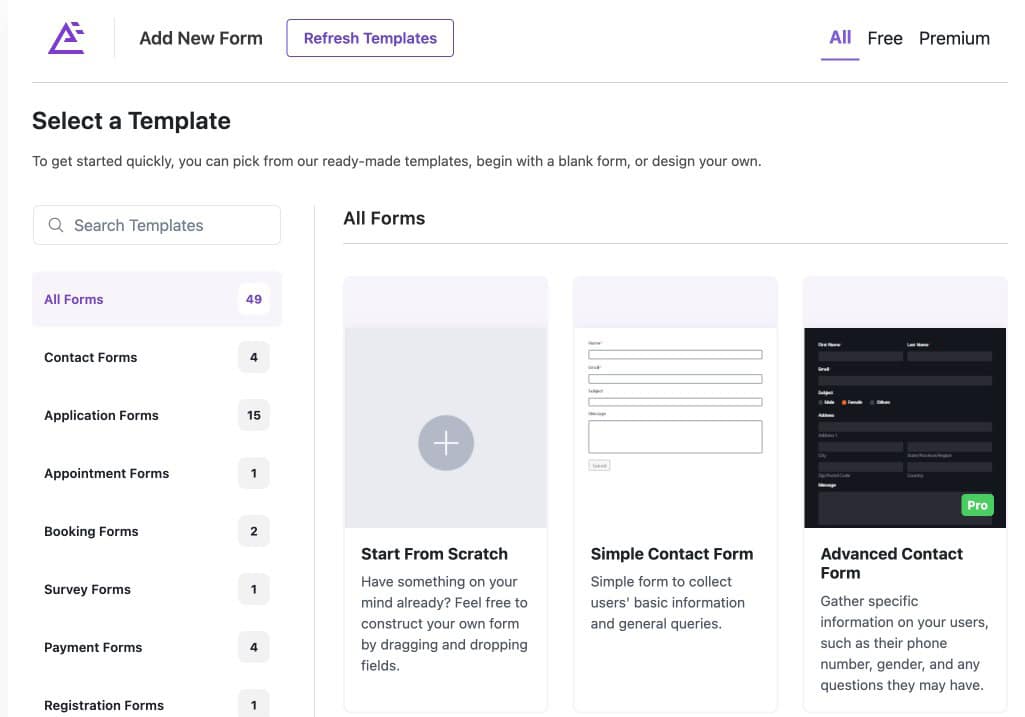The height and width of the screenshot is (717, 1025).
Task: Click the Advanced Contact Form title
Action: click(x=892, y=563)
